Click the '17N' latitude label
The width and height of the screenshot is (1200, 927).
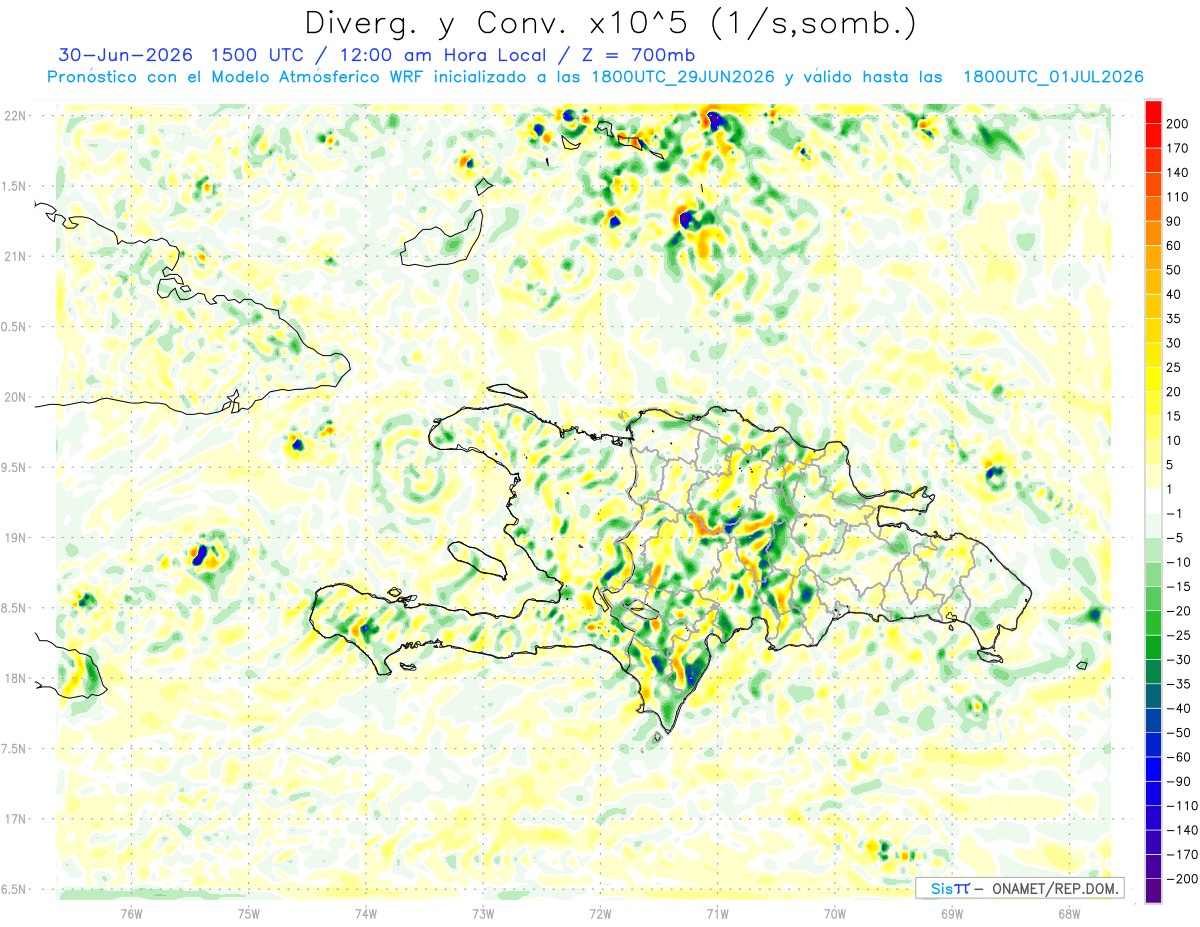pyautogui.click(x=16, y=819)
